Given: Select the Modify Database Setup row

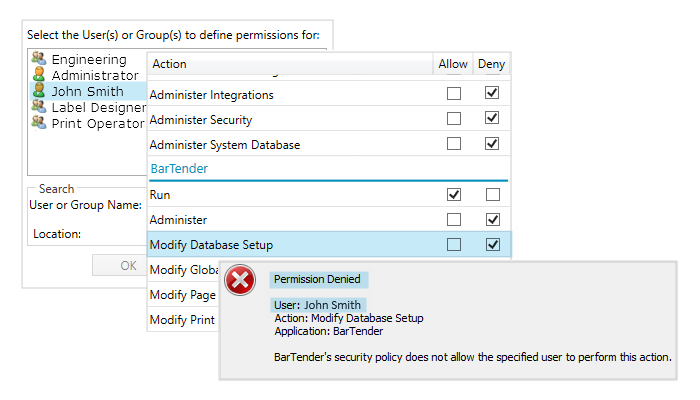Looking at the screenshot, I should (x=210, y=244).
